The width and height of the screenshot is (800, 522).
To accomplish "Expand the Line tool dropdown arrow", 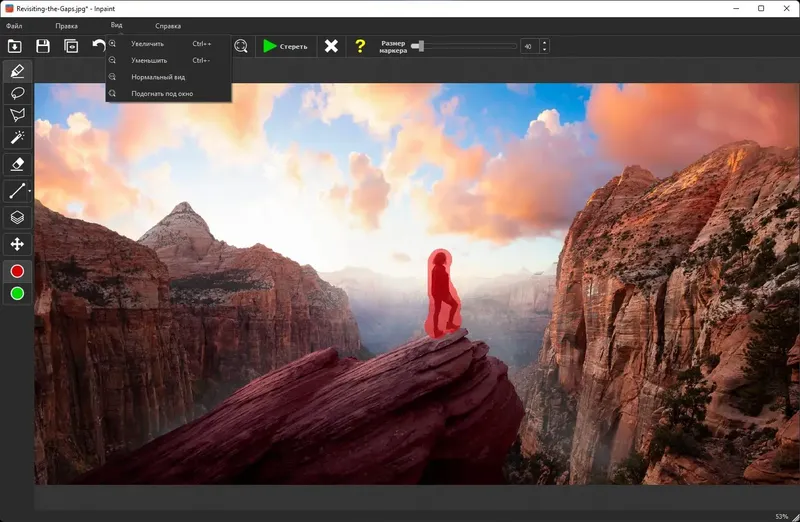I will (x=30, y=190).
